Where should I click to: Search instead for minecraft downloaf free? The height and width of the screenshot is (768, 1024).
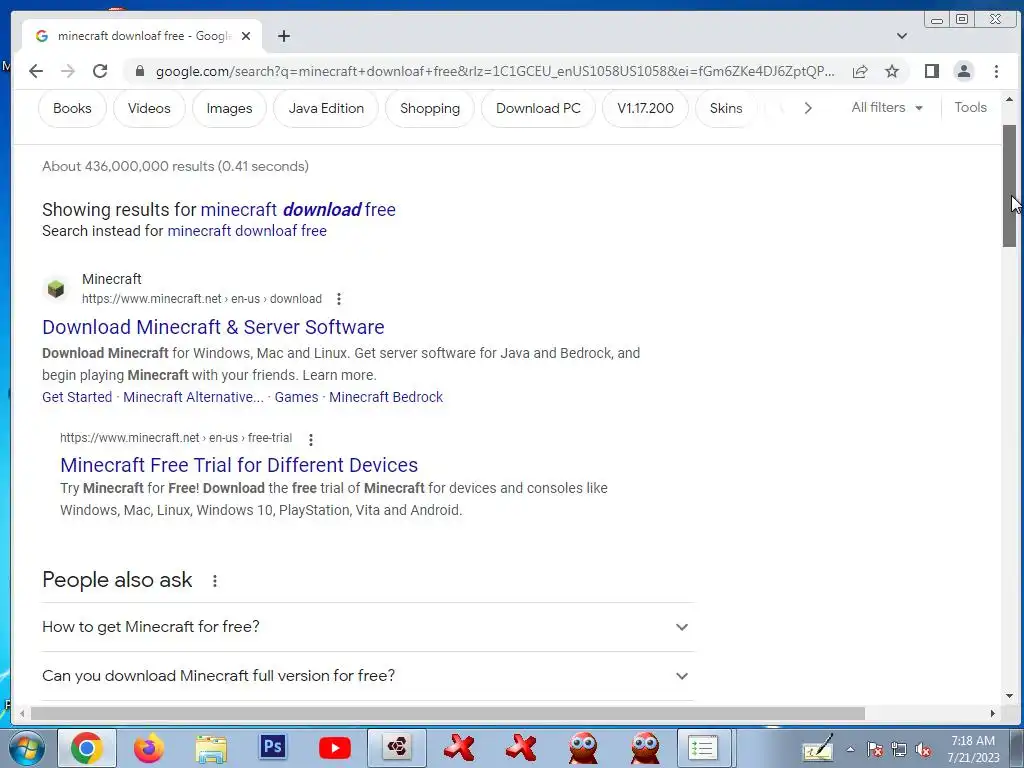click(x=247, y=231)
